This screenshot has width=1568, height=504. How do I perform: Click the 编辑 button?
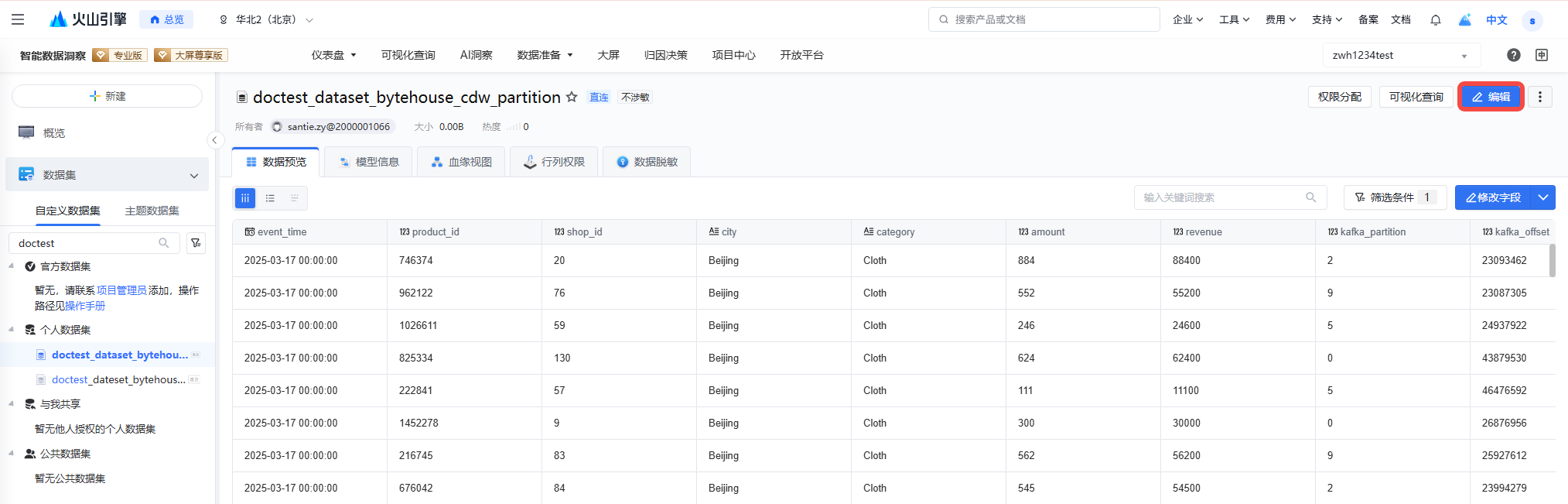pos(1491,97)
